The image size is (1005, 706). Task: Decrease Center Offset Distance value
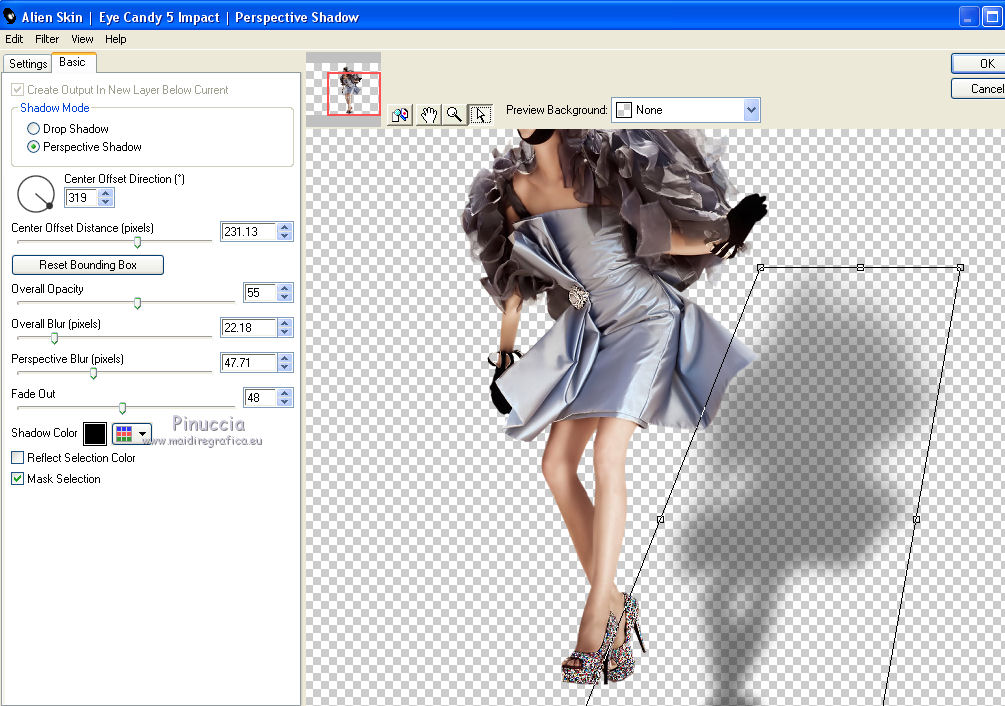coord(285,236)
